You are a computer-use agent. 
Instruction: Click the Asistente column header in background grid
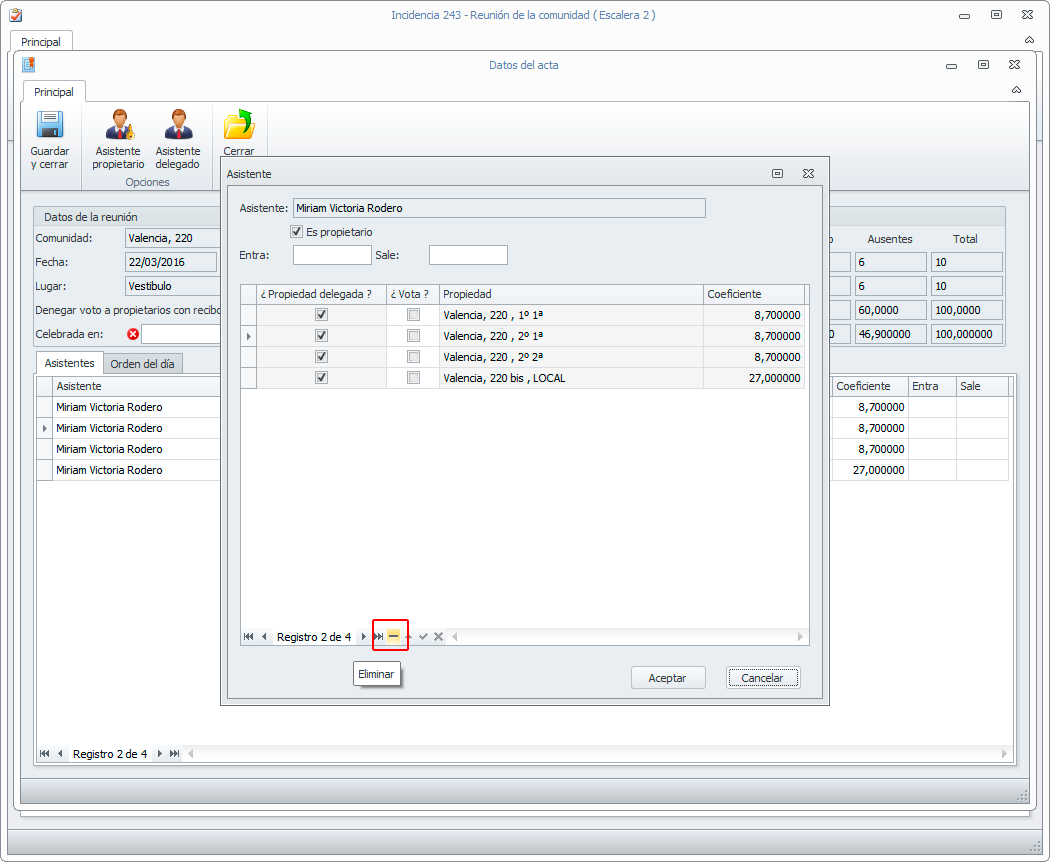click(137, 386)
